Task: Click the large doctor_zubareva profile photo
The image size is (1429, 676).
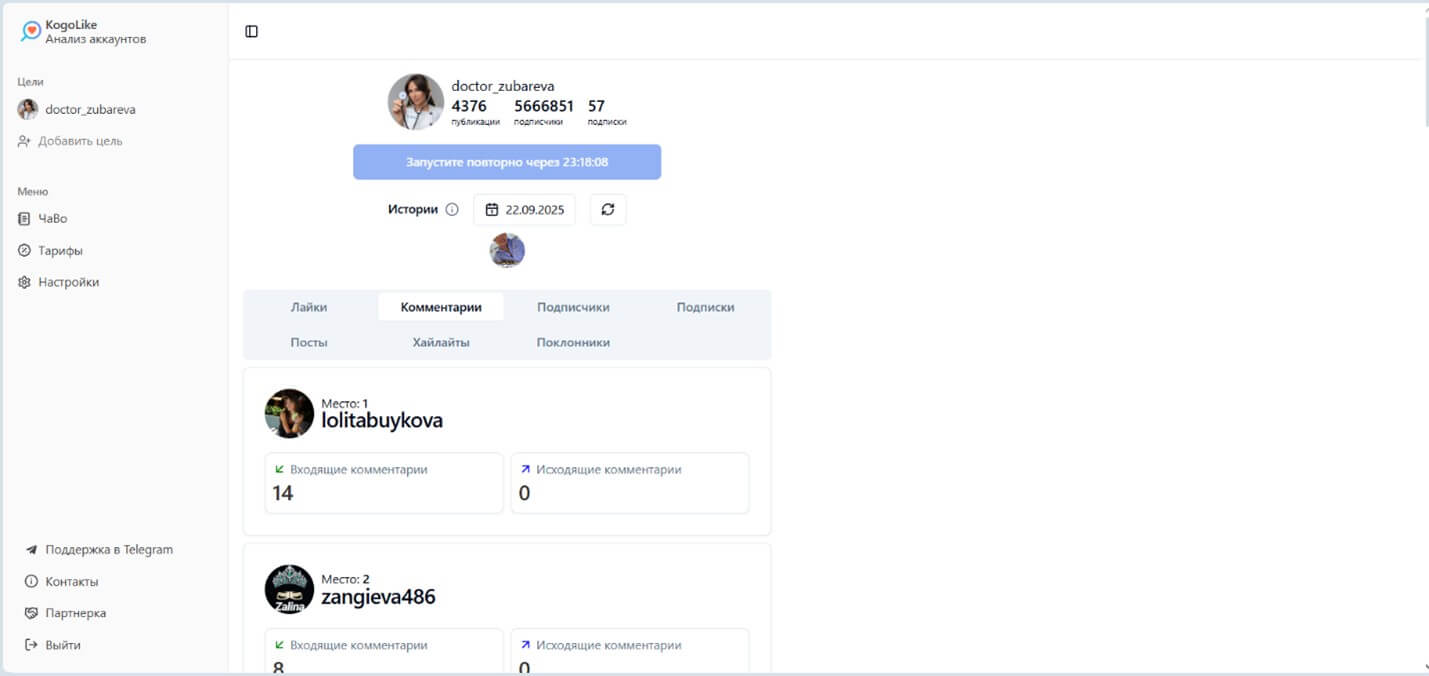Action: point(416,101)
